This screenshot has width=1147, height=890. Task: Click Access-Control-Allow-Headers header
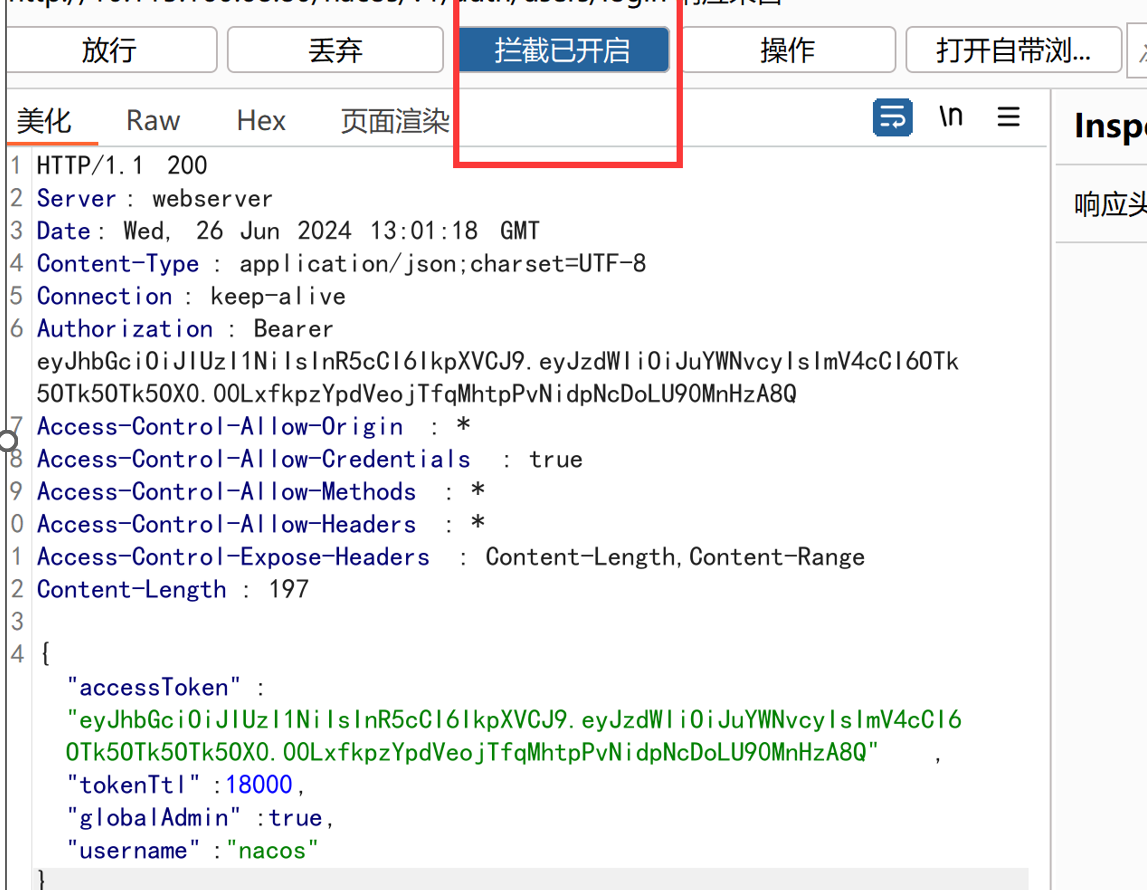[226, 524]
